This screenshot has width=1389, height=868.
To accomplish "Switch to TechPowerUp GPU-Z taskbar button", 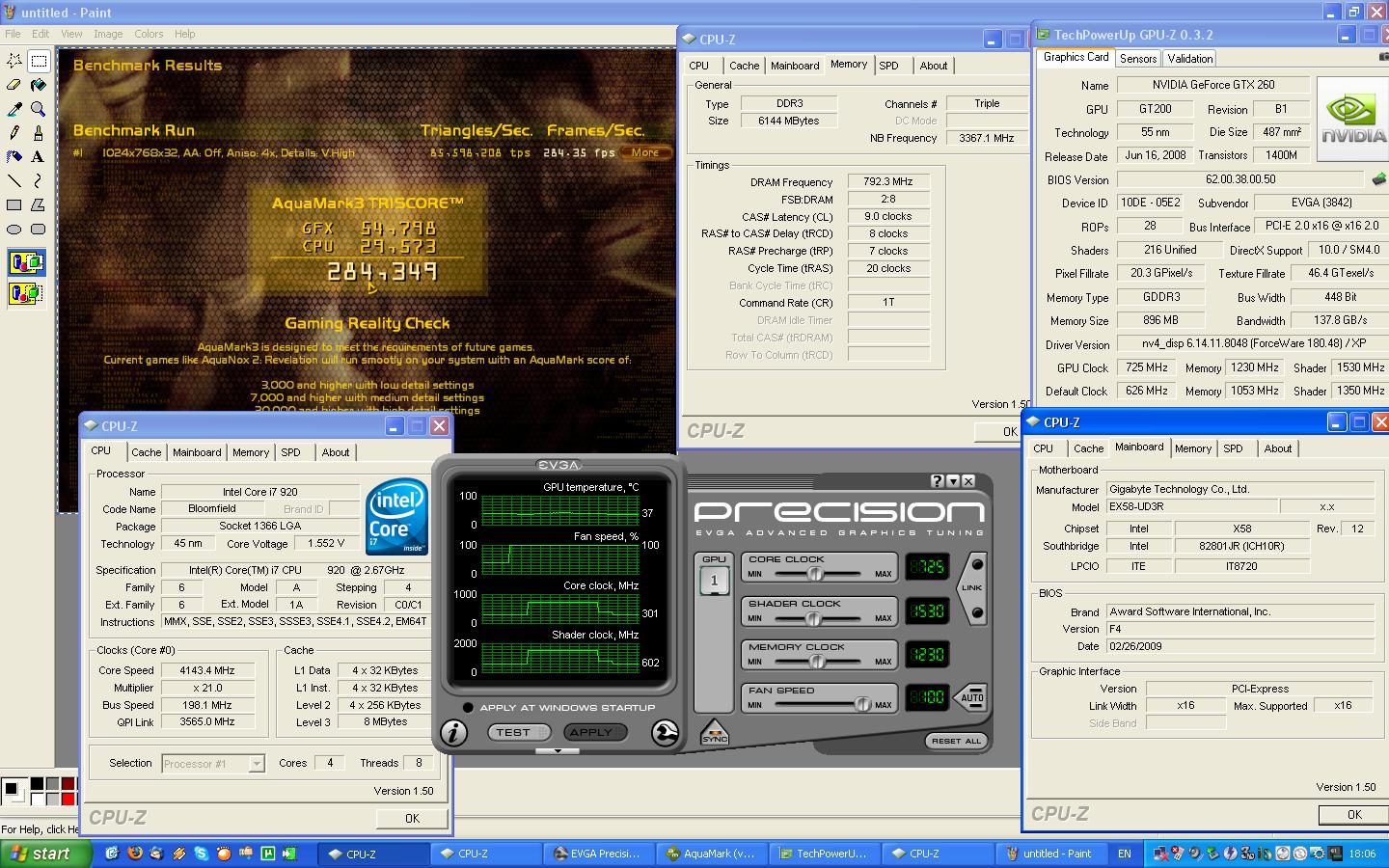I will 824,854.
